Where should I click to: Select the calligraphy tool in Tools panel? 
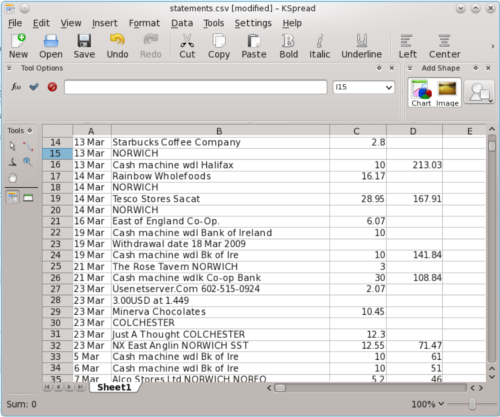coord(12,162)
